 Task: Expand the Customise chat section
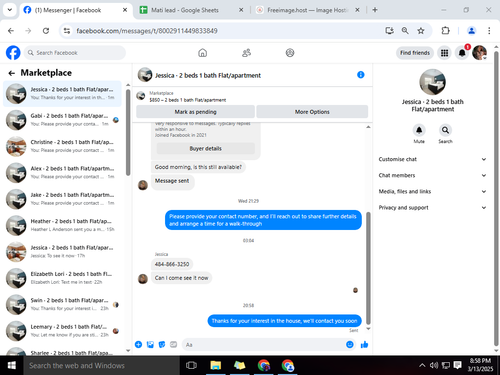432,159
